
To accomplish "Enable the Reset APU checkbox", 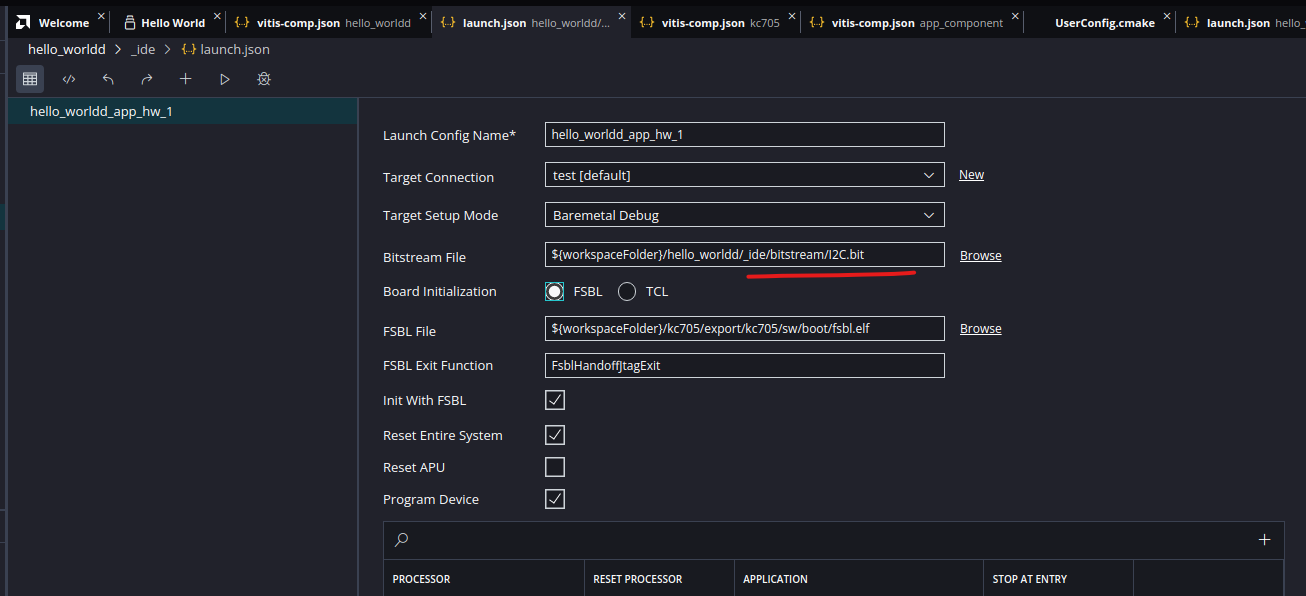I will pos(555,467).
